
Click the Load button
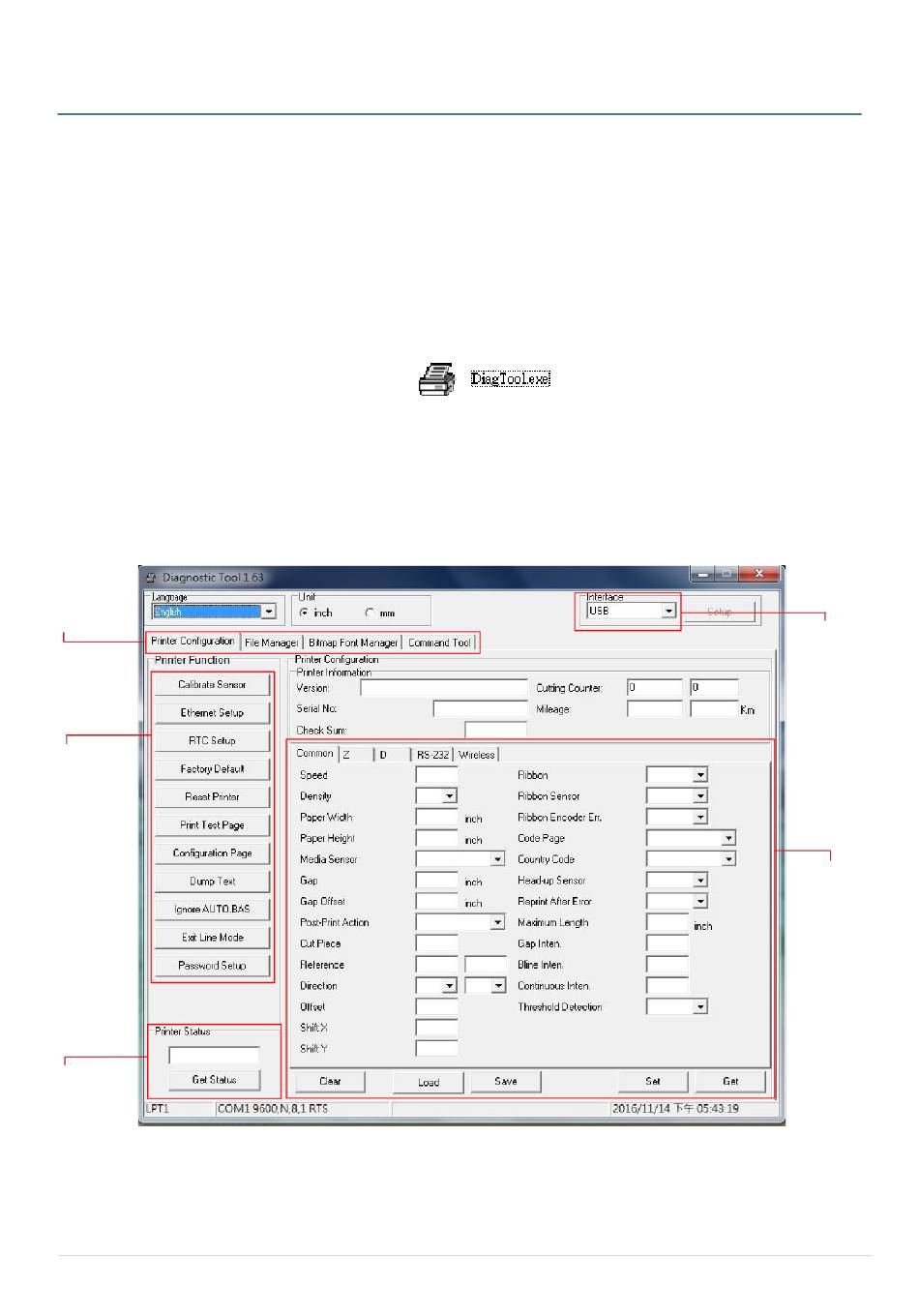pos(429,1082)
